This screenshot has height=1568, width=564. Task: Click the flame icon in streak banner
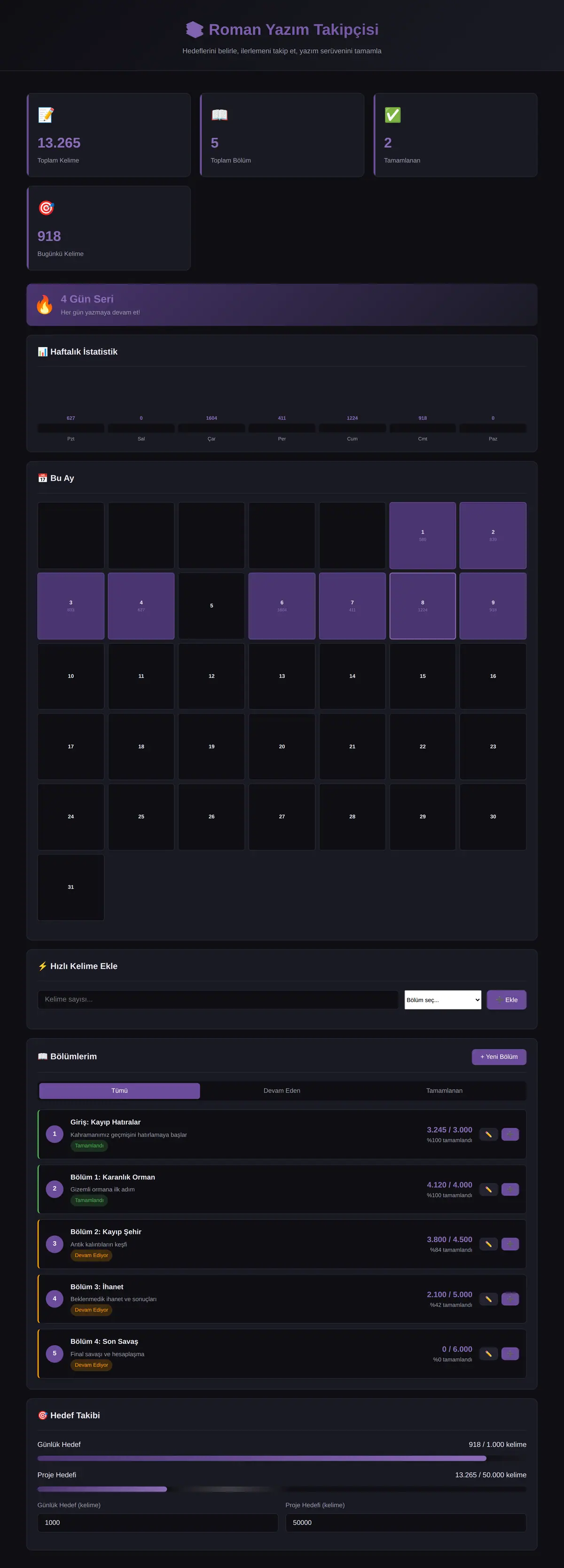45,304
